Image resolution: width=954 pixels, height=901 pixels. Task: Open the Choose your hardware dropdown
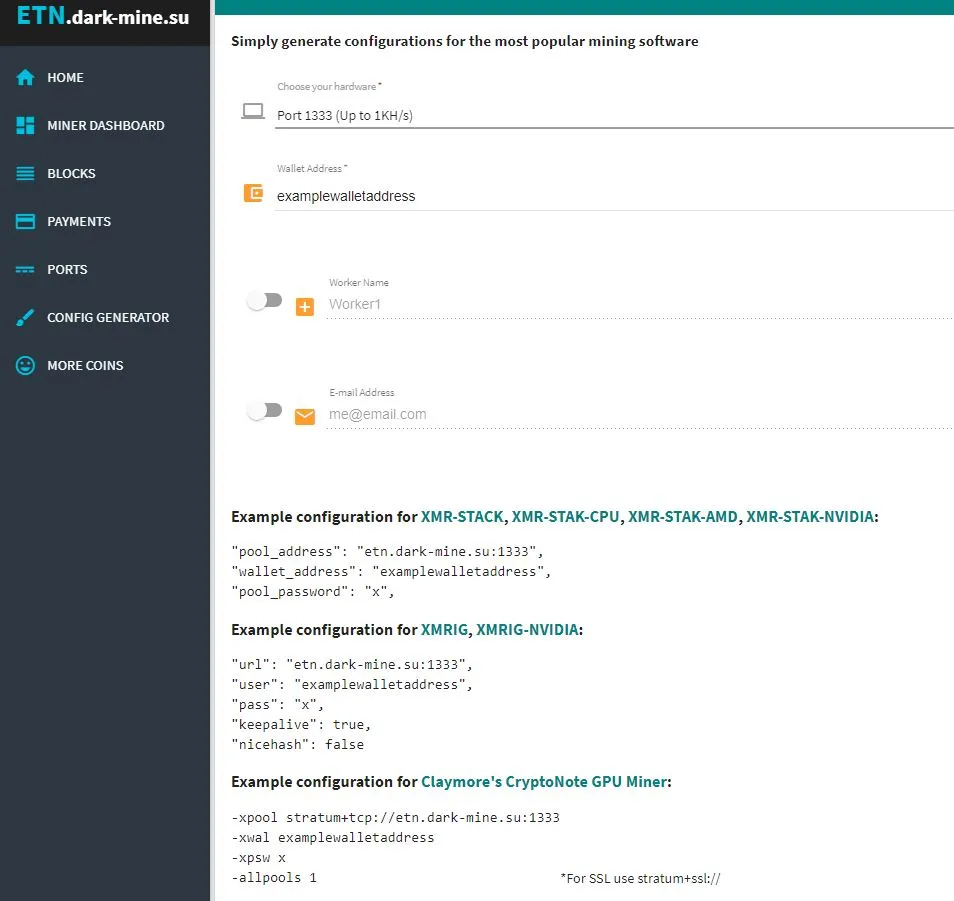tap(615, 116)
